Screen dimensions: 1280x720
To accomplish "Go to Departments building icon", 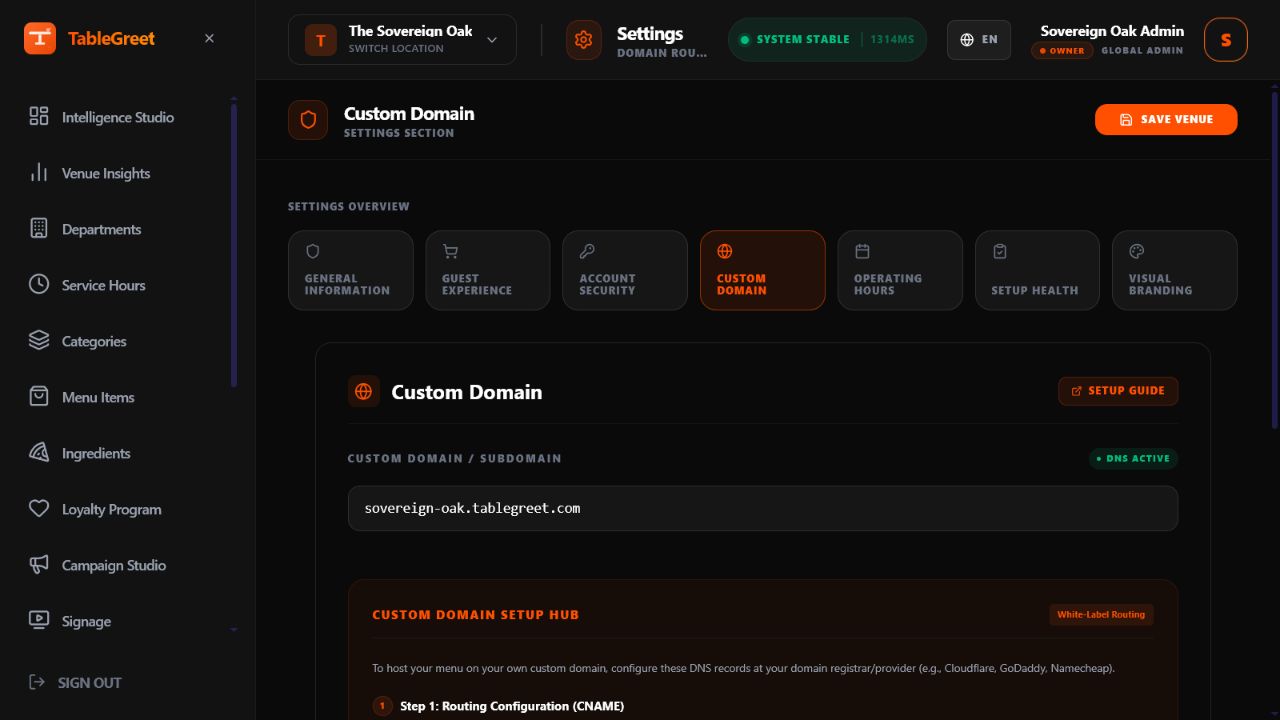I will point(39,229).
